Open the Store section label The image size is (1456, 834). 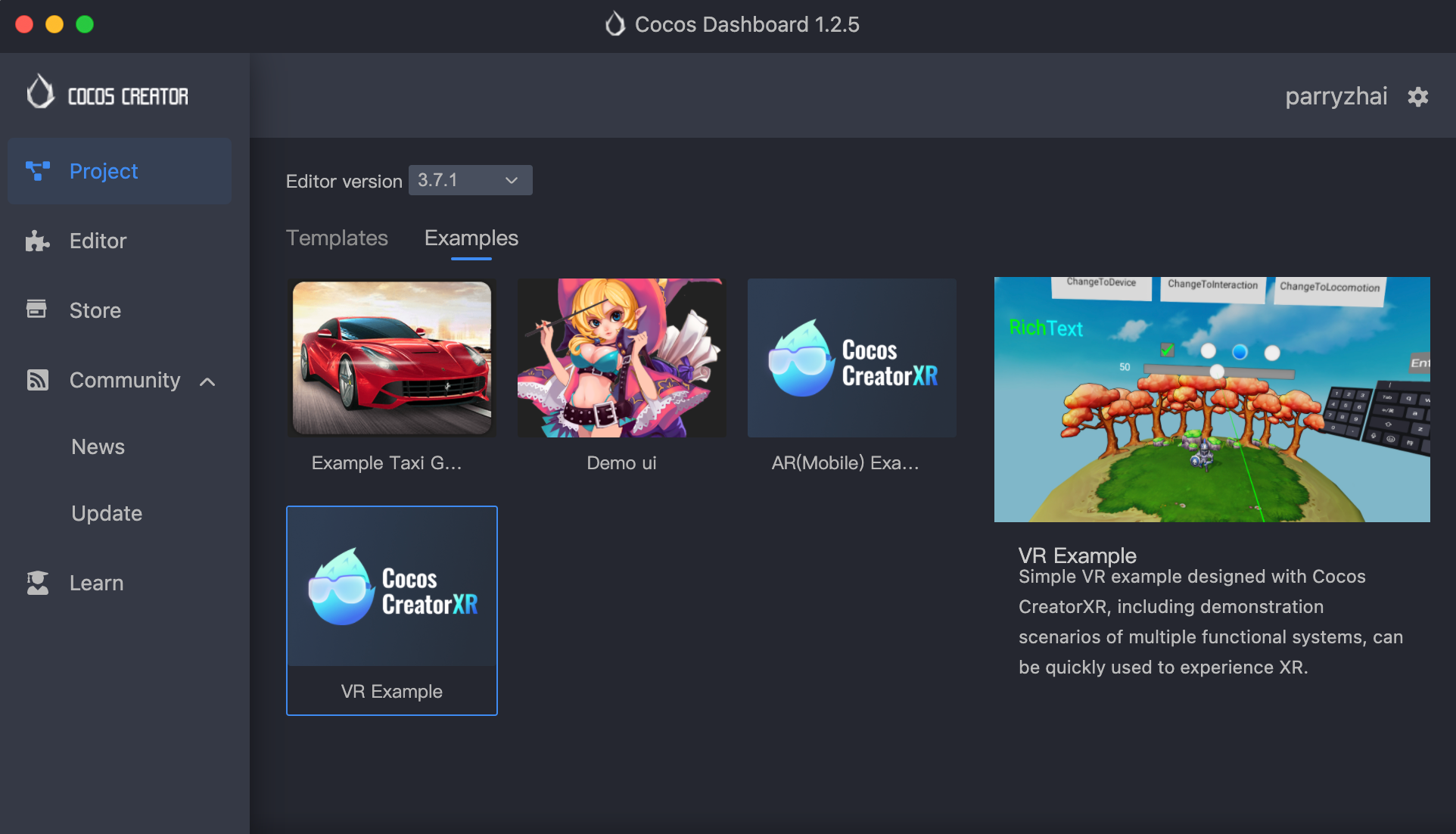tap(95, 310)
